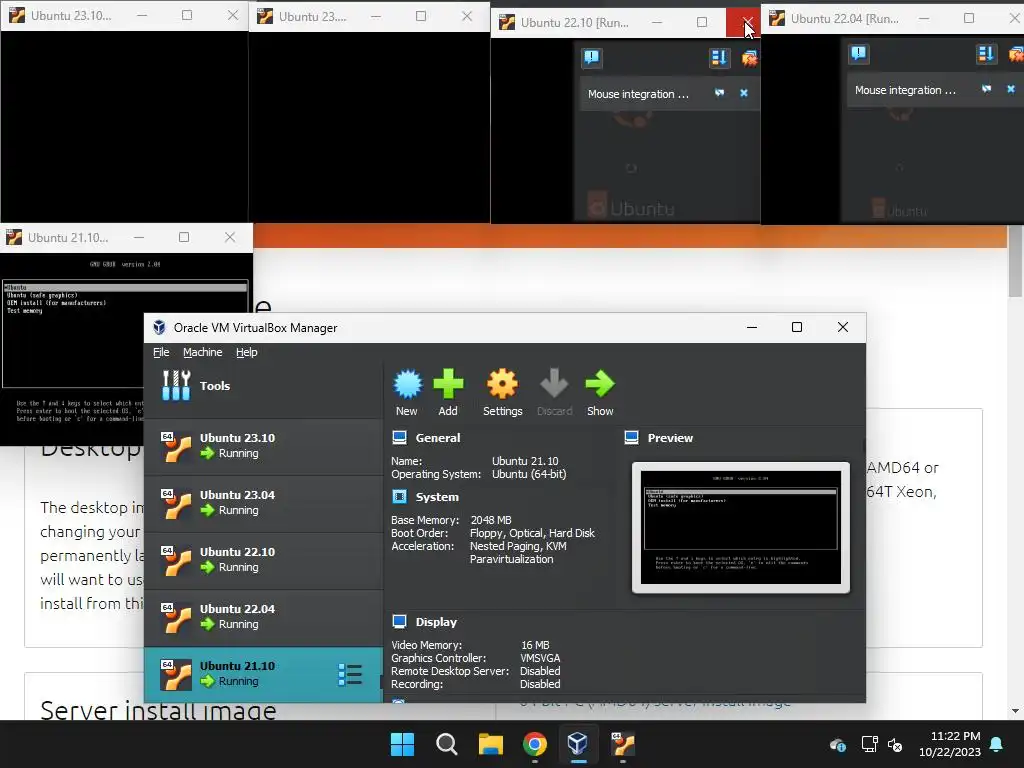Click the Mouse integration help icon in Ubuntu 22.10 window
This screenshot has height=768, width=1024.
[719, 93]
